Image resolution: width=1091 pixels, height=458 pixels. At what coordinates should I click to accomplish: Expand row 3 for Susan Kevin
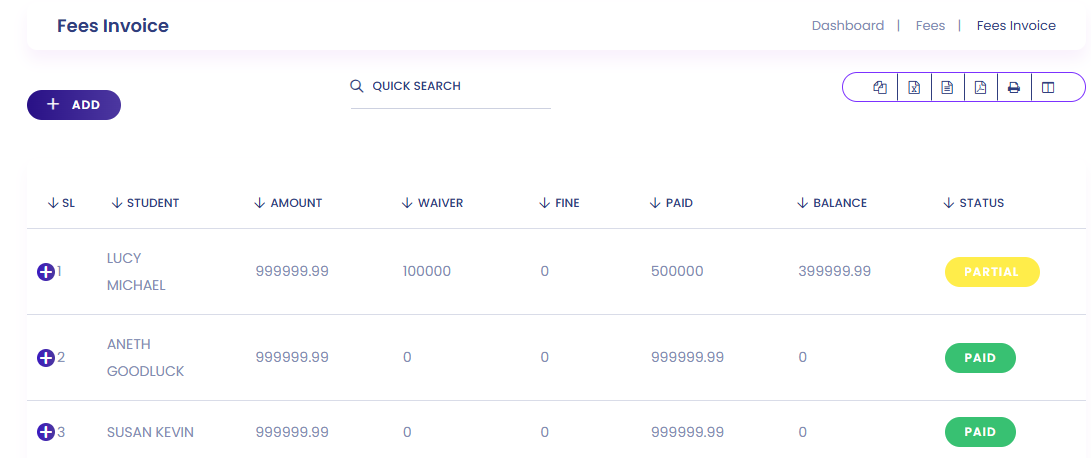(x=45, y=432)
